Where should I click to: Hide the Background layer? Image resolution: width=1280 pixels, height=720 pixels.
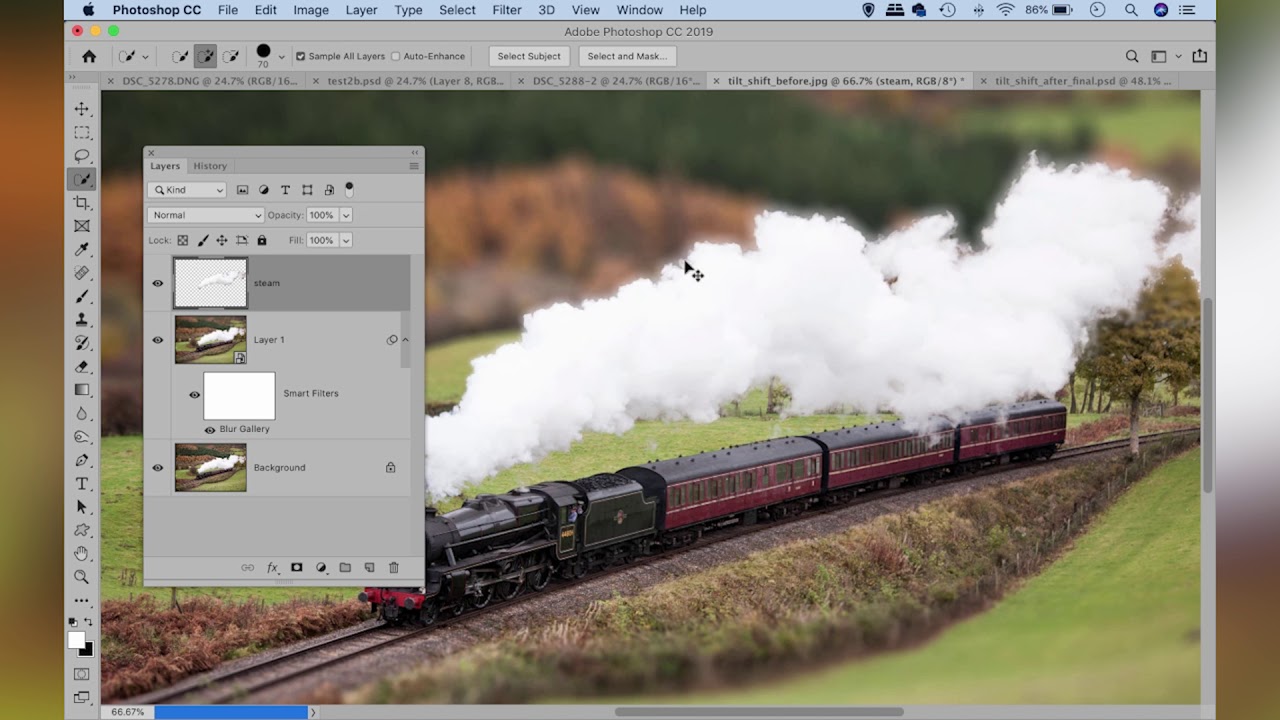tap(157, 467)
